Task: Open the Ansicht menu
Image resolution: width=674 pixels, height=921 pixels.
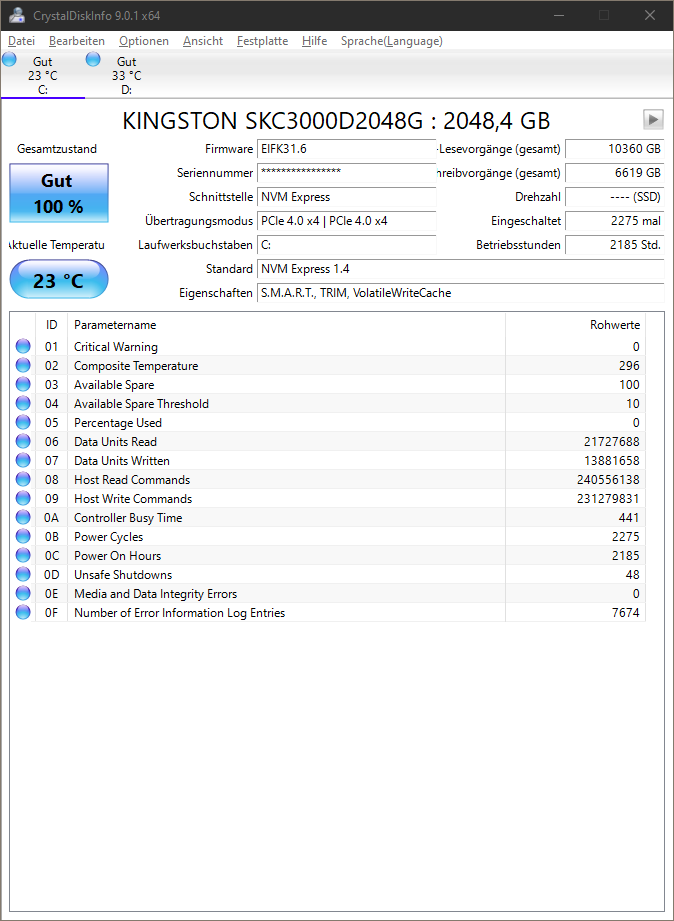Action: point(203,41)
